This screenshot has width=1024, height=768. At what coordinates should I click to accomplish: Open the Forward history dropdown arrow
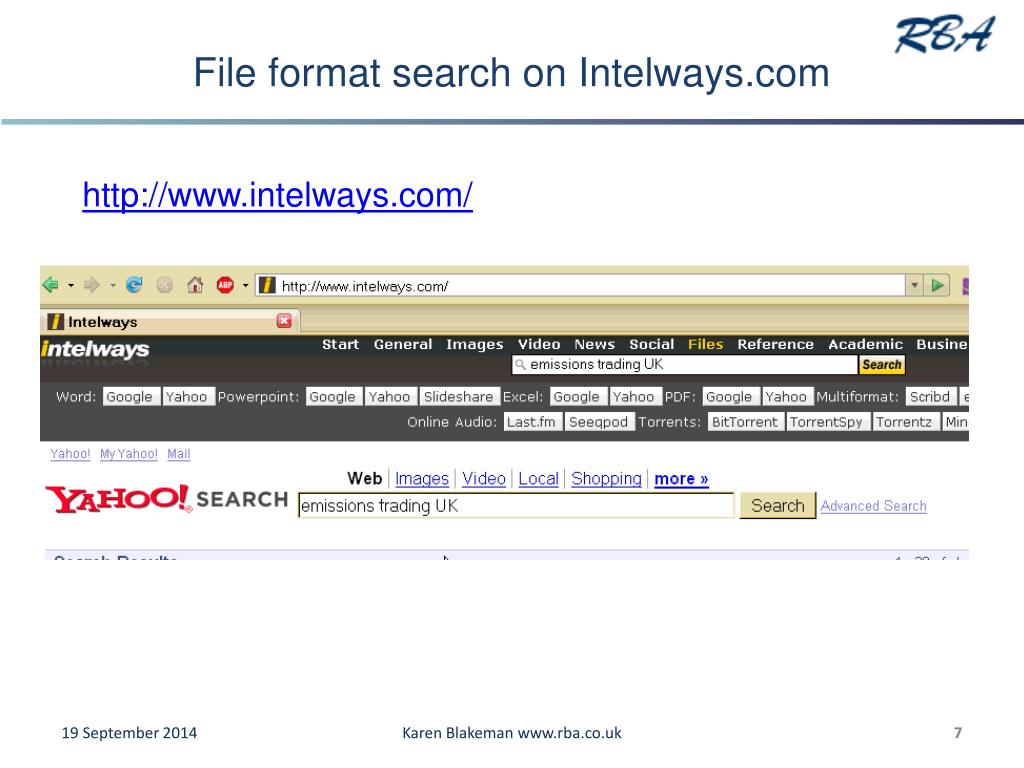[112, 285]
